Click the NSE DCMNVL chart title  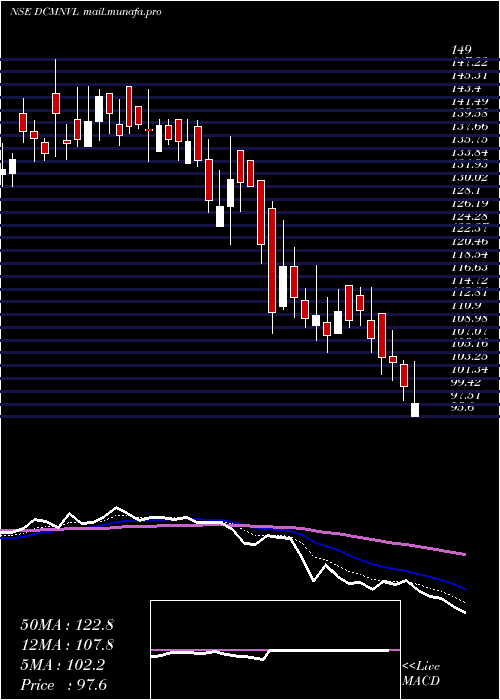pyautogui.click(x=45, y=12)
